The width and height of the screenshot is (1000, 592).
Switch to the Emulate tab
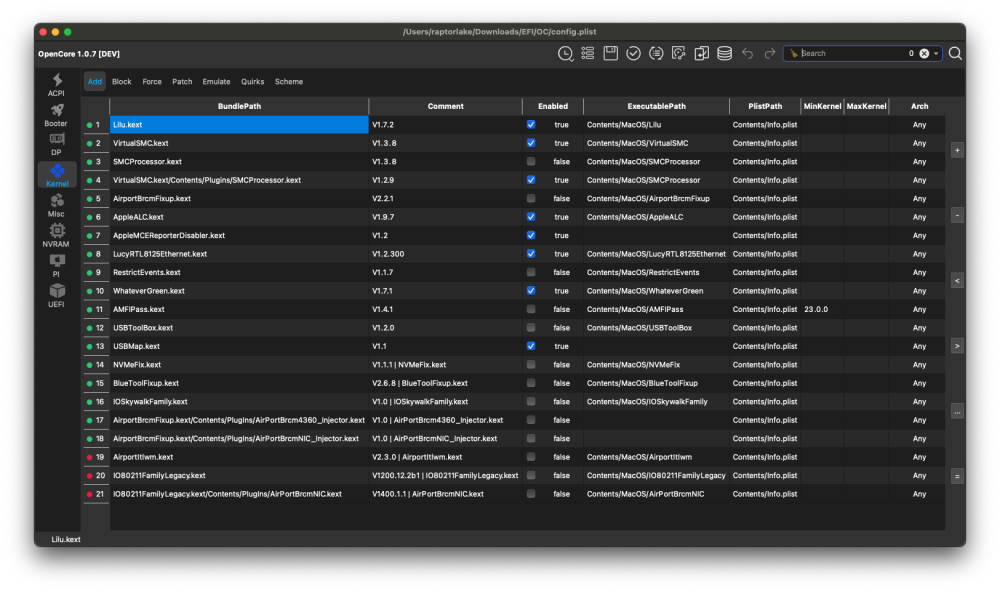tap(216, 82)
